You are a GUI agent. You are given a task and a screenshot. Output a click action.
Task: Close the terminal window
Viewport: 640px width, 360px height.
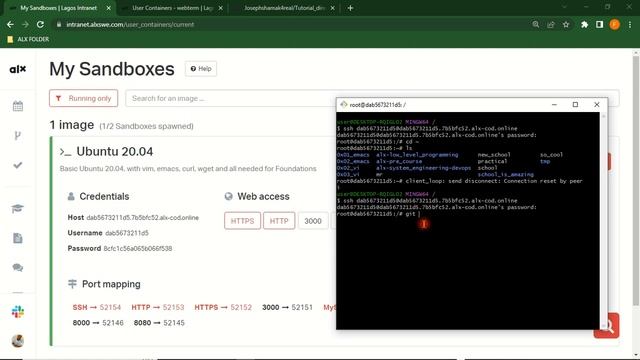pos(597,104)
